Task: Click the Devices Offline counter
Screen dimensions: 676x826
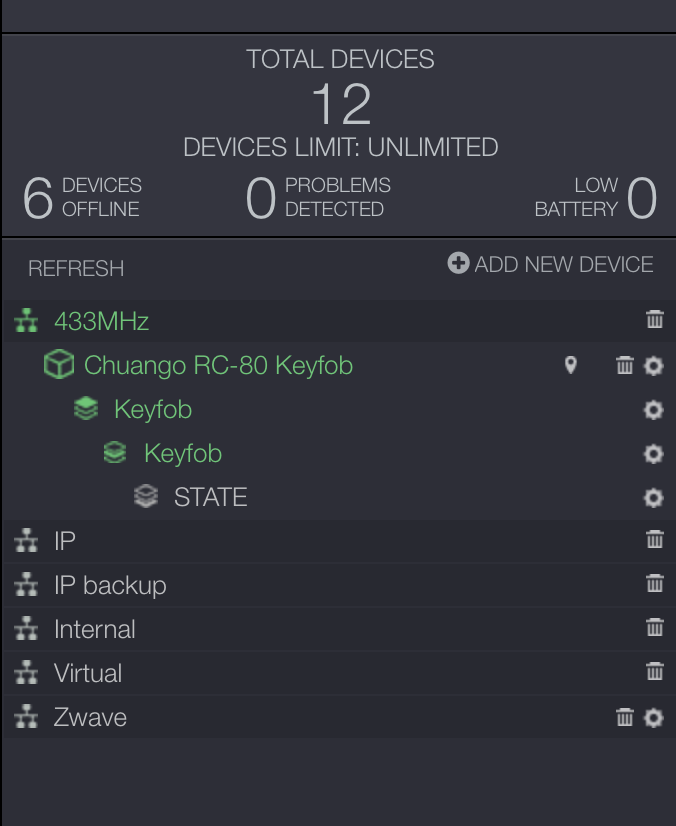Action: pos(83,197)
